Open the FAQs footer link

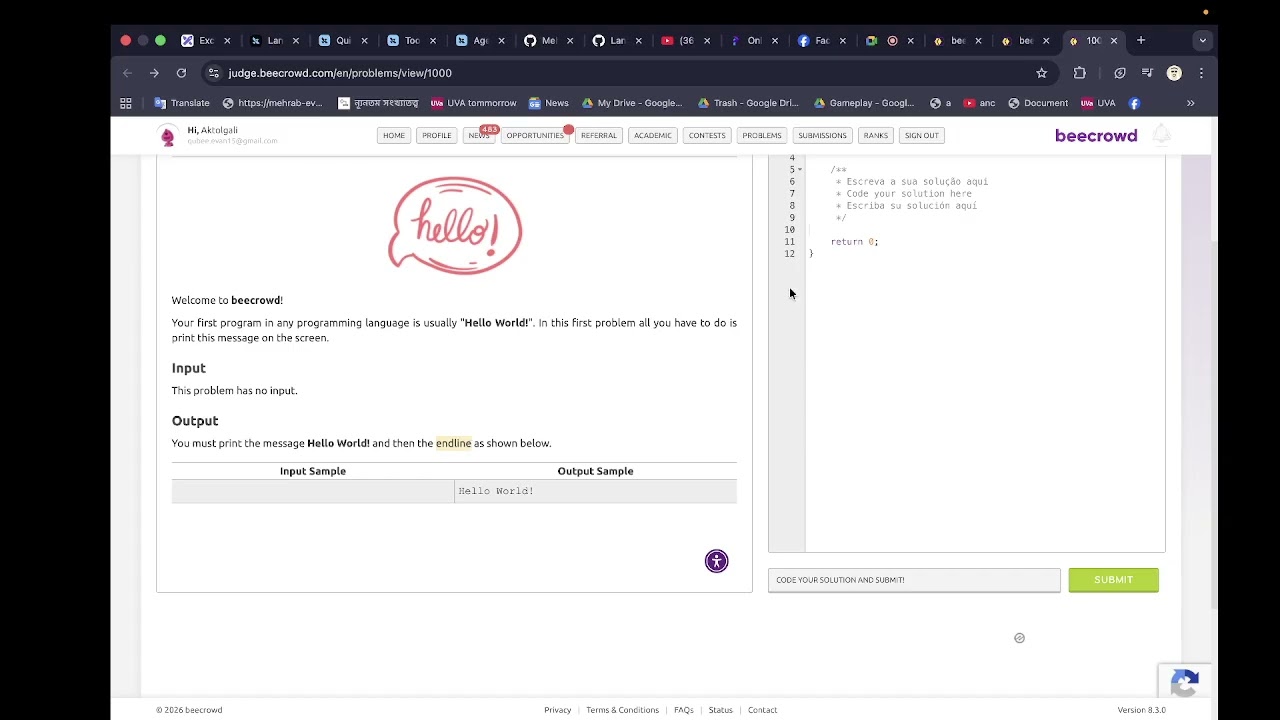[684, 710]
